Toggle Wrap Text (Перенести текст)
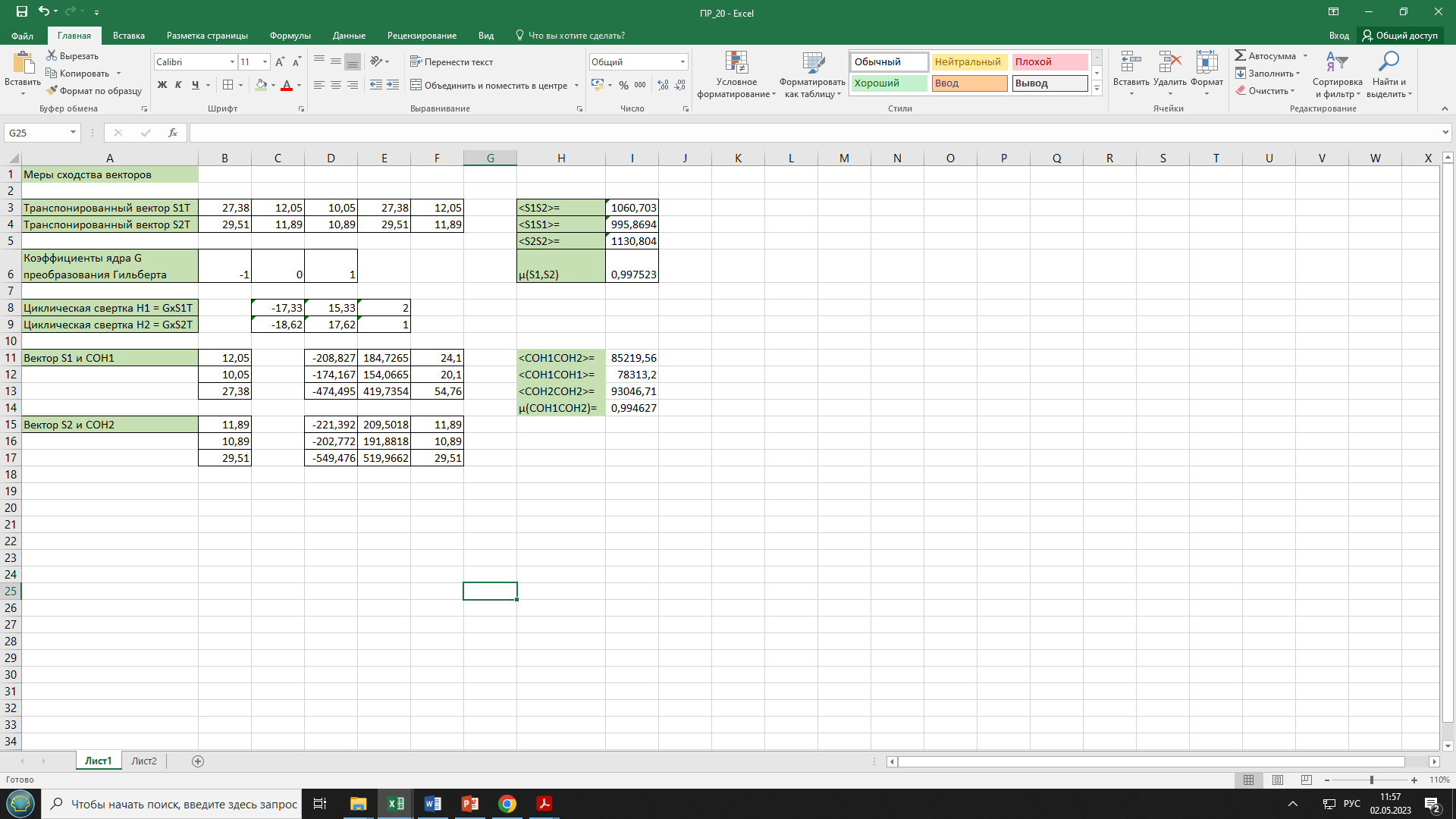Image resolution: width=1456 pixels, height=819 pixels. click(452, 61)
